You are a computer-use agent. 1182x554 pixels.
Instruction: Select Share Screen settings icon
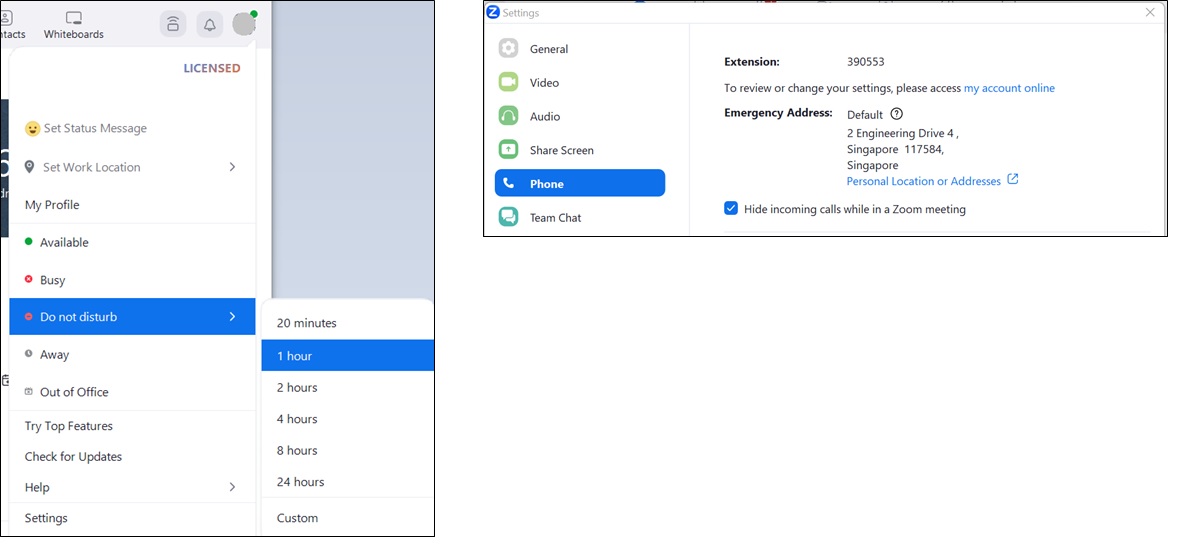pos(509,150)
